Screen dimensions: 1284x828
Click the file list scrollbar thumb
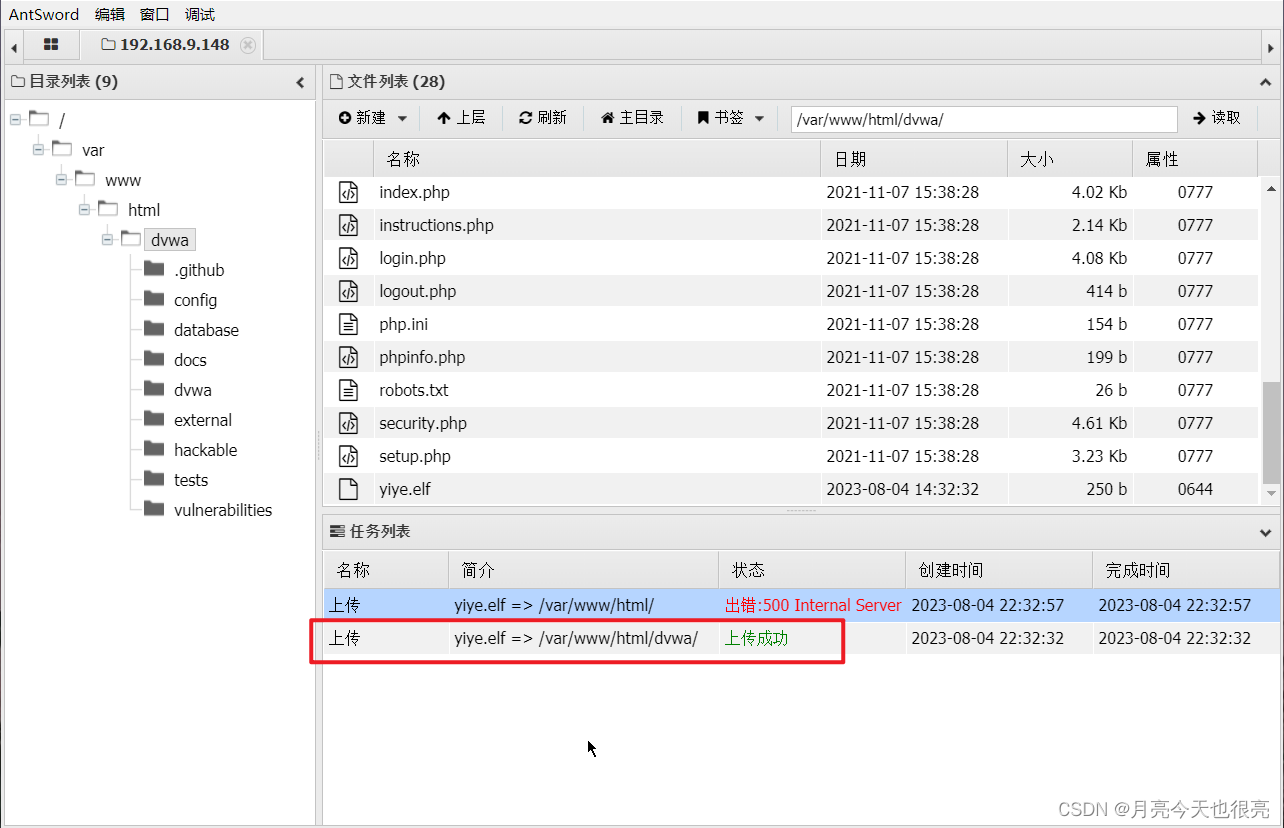pos(1271,432)
